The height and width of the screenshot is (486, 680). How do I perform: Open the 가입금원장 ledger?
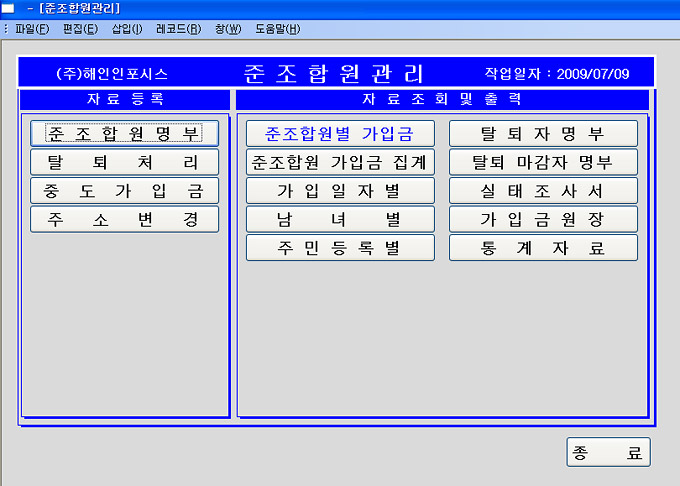(543, 219)
